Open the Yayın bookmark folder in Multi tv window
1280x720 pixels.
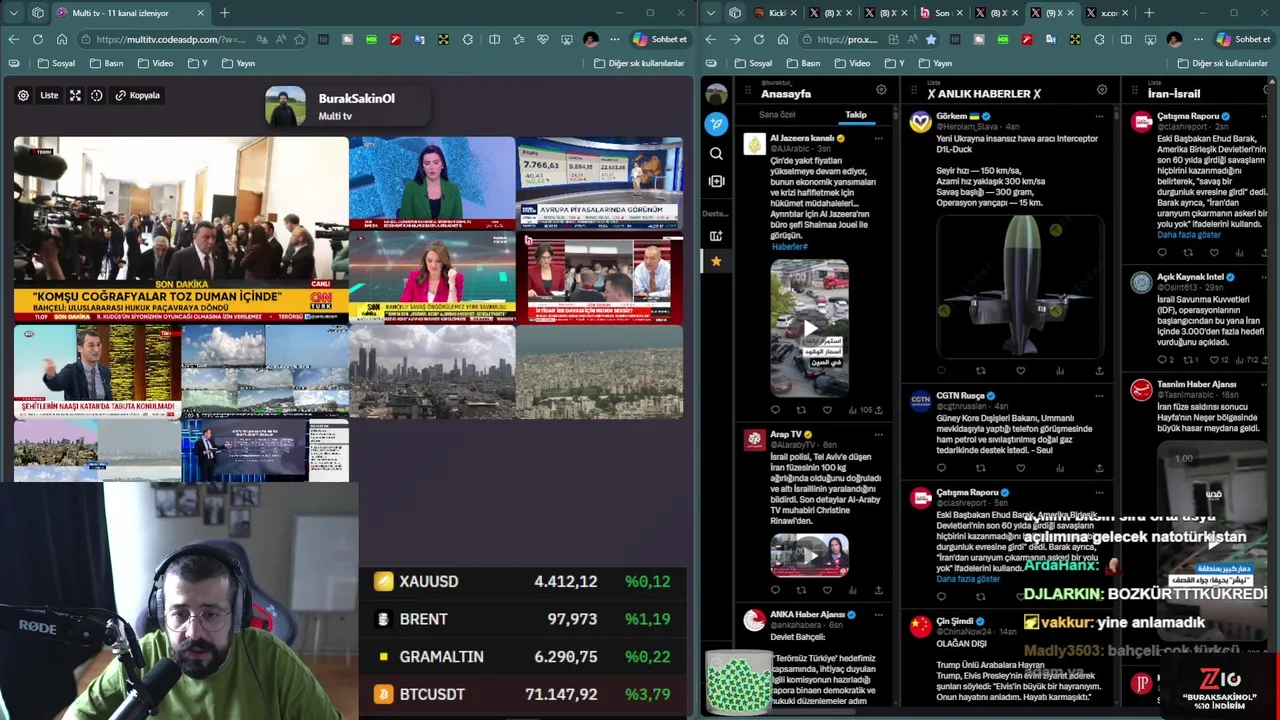[x=238, y=63]
